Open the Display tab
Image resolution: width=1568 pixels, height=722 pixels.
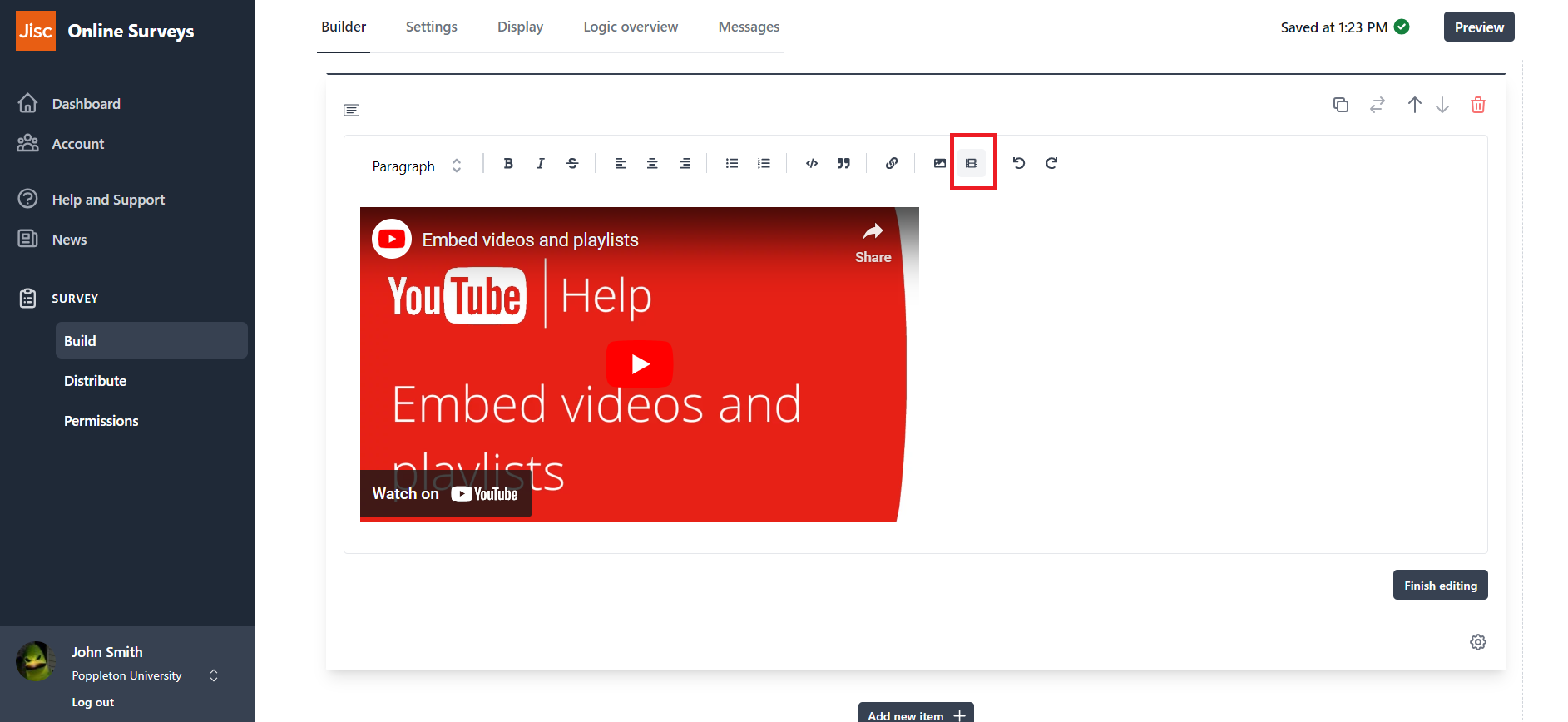click(520, 27)
